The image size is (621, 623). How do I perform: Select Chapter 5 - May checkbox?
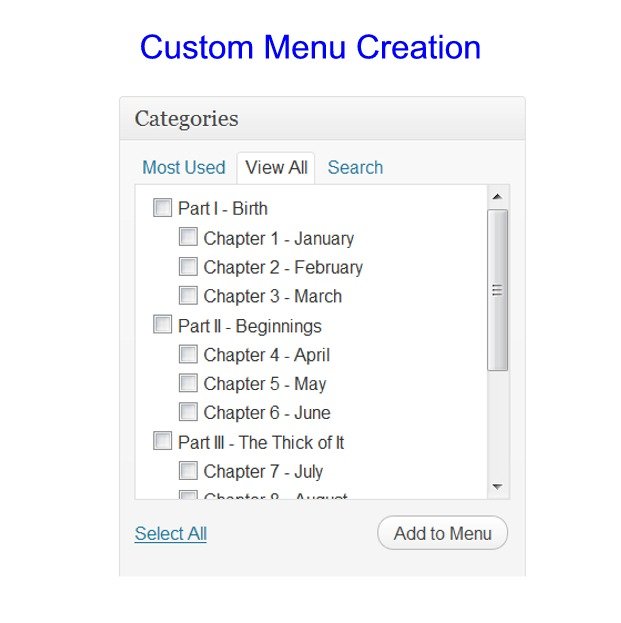(188, 383)
